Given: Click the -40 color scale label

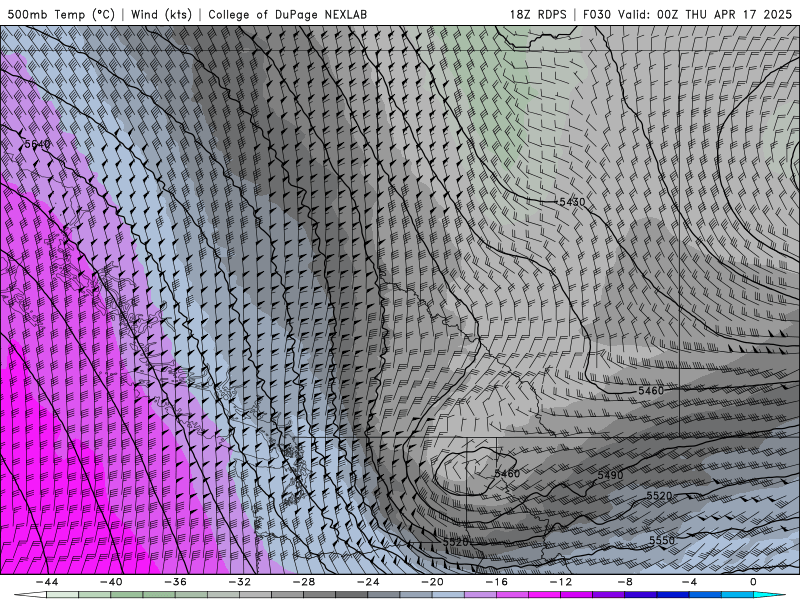Looking at the screenshot, I should (111, 582).
